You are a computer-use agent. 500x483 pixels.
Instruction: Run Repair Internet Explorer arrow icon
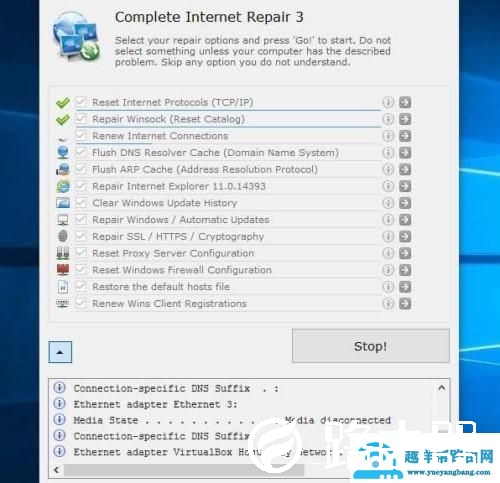(405, 186)
